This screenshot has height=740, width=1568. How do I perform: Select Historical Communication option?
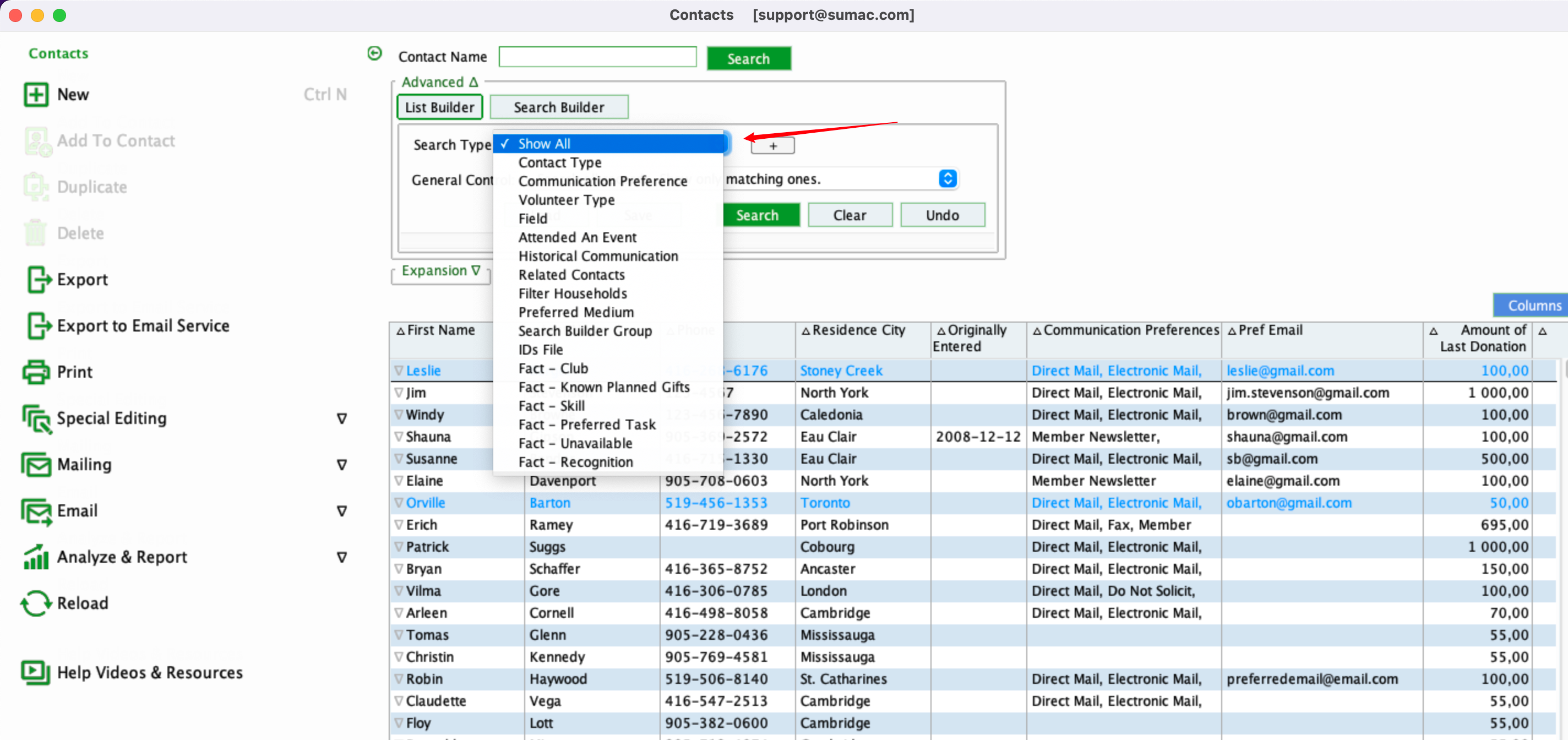pyautogui.click(x=608, y=256)
